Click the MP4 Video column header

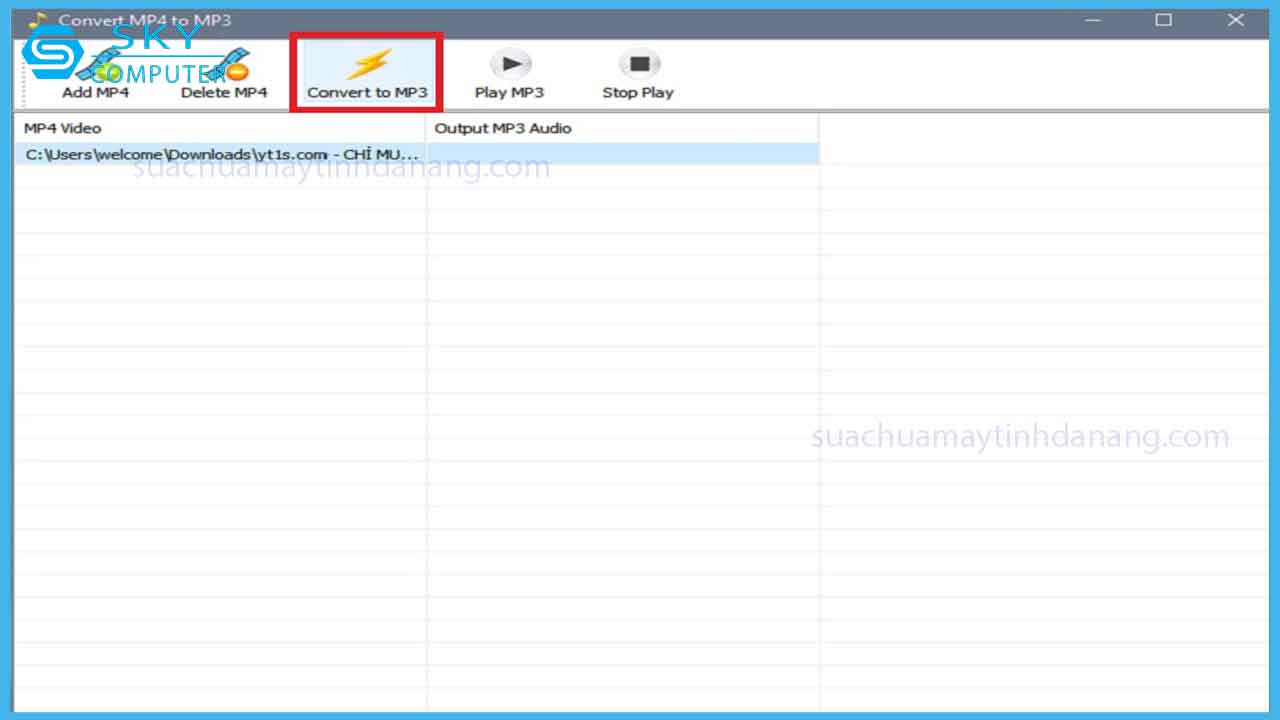[220, 128]
